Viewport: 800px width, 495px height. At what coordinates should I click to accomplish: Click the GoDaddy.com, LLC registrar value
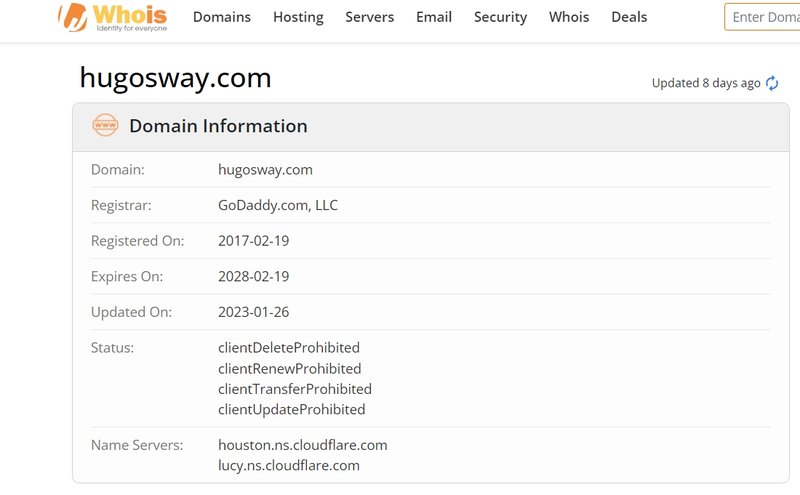[x=278, y=205]
